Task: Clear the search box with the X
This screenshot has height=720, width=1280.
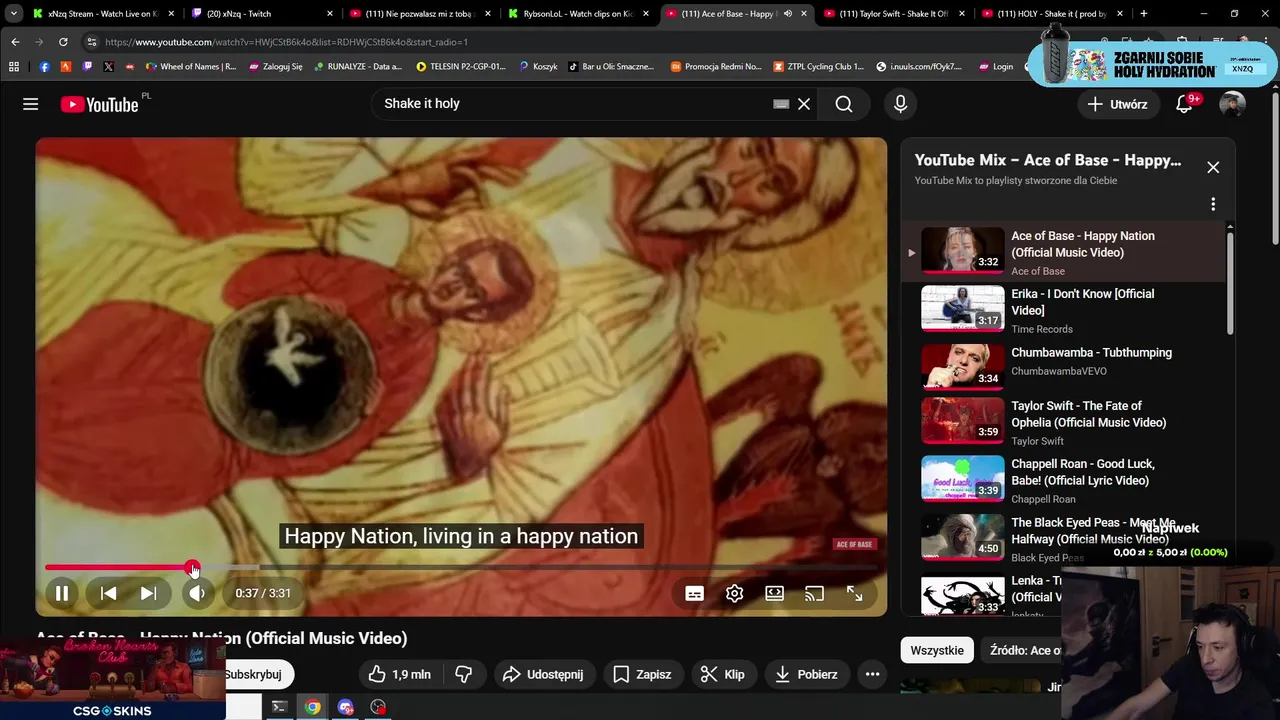Action: pyautogui.click(x=804, y=104)
